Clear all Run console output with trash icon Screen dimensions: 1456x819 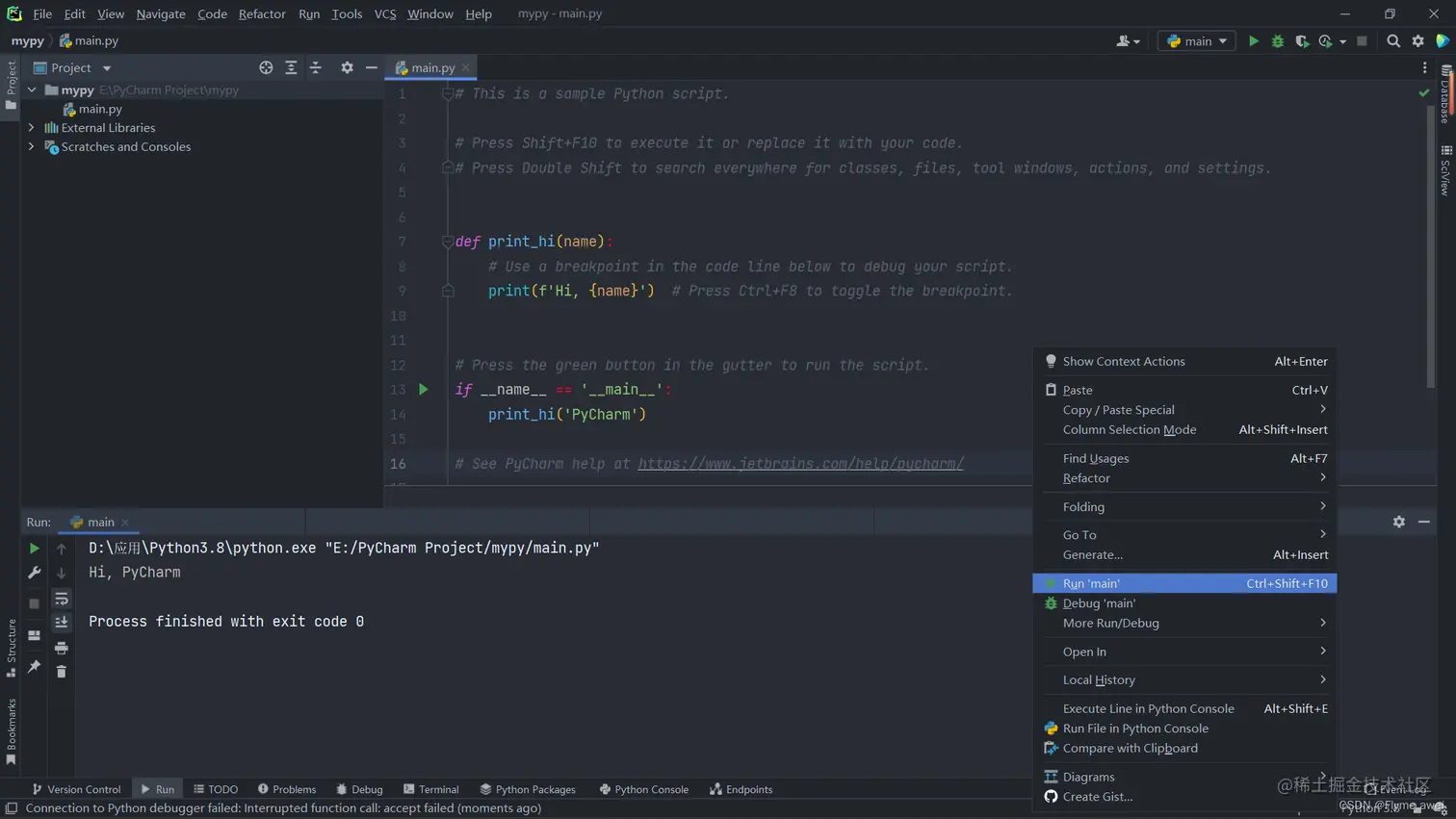[61, 672]
